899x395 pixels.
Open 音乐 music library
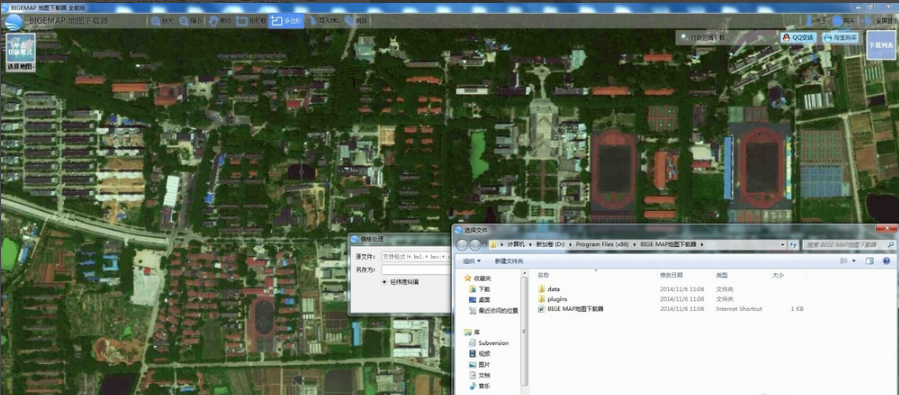(479, 386)
